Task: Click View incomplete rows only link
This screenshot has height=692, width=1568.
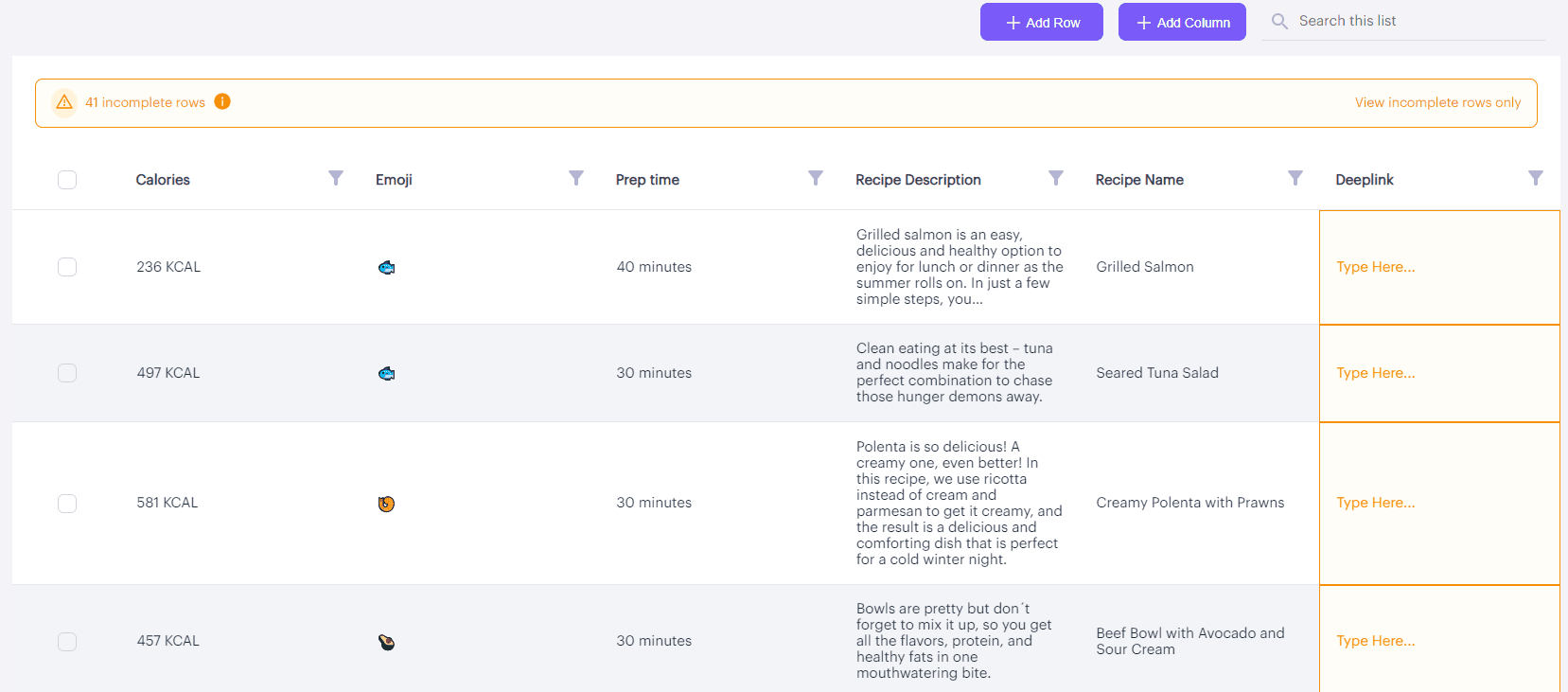Action: point(1438,102)
